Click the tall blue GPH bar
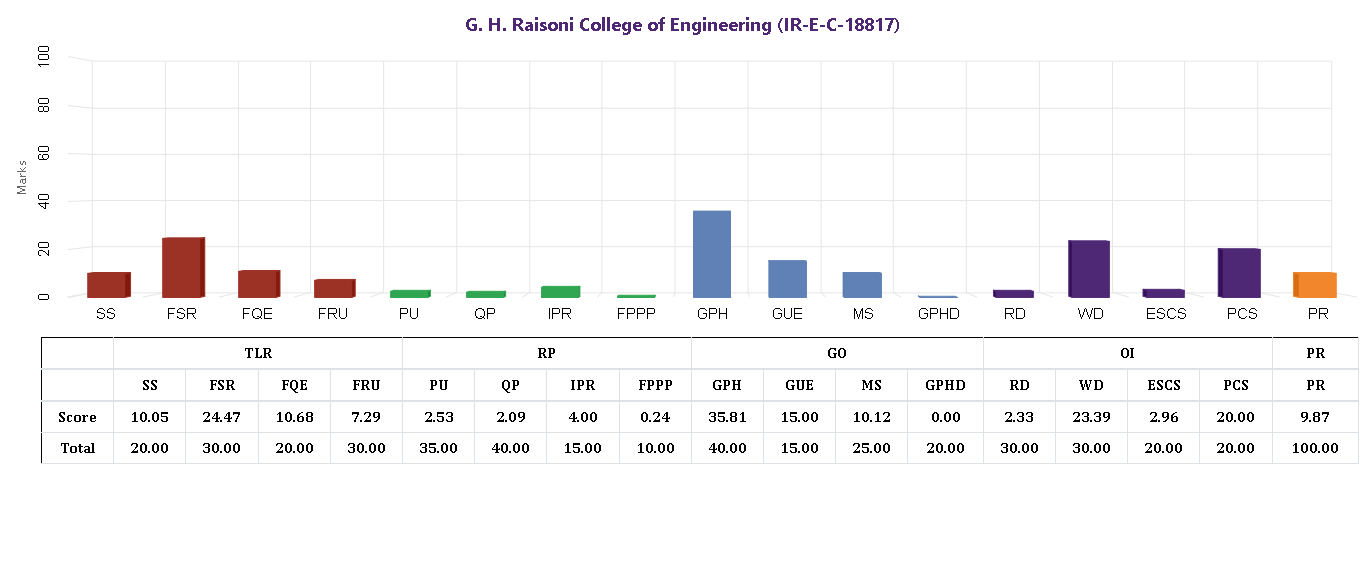The image size is (1366, 569). click(x=711, y=254)
